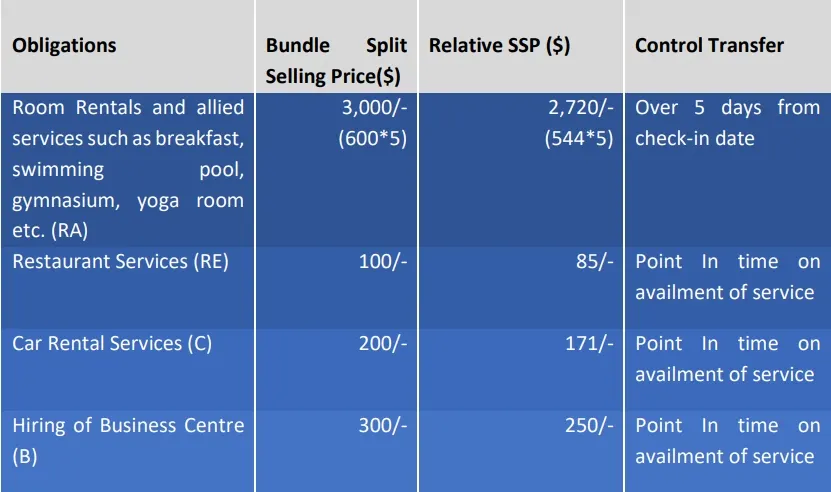Viewport: 831px width, 492px height.
Task: Select Control Transfer cell in Restaurant Services row
Action: [727, 277]
